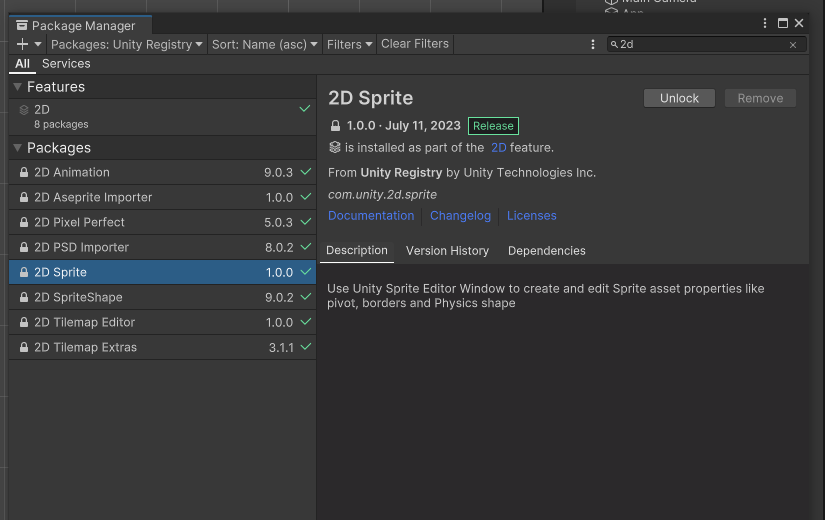Switch to the All tab

[x=22, y=64]
